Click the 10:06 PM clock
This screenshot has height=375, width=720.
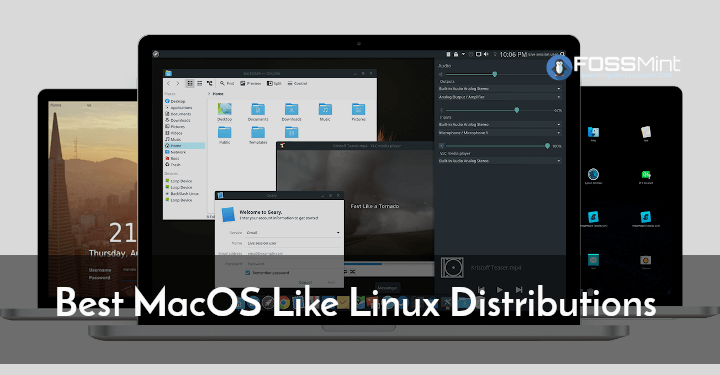[513, 55]
